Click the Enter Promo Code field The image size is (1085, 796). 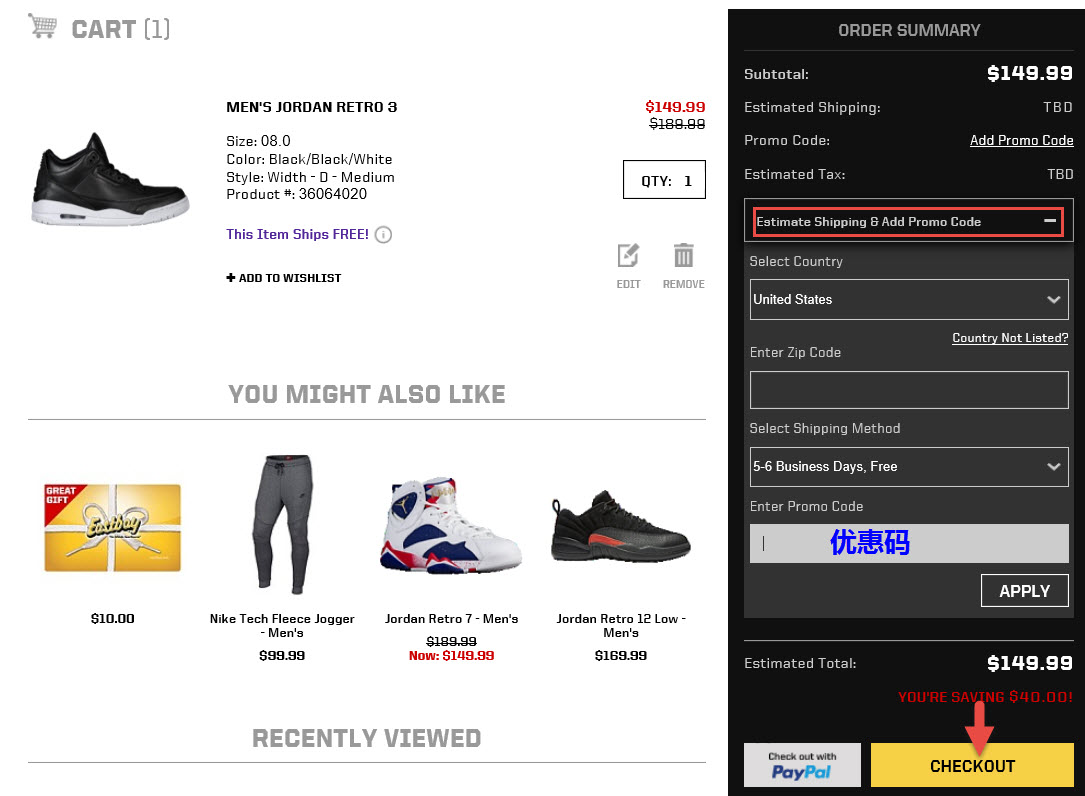908,543
